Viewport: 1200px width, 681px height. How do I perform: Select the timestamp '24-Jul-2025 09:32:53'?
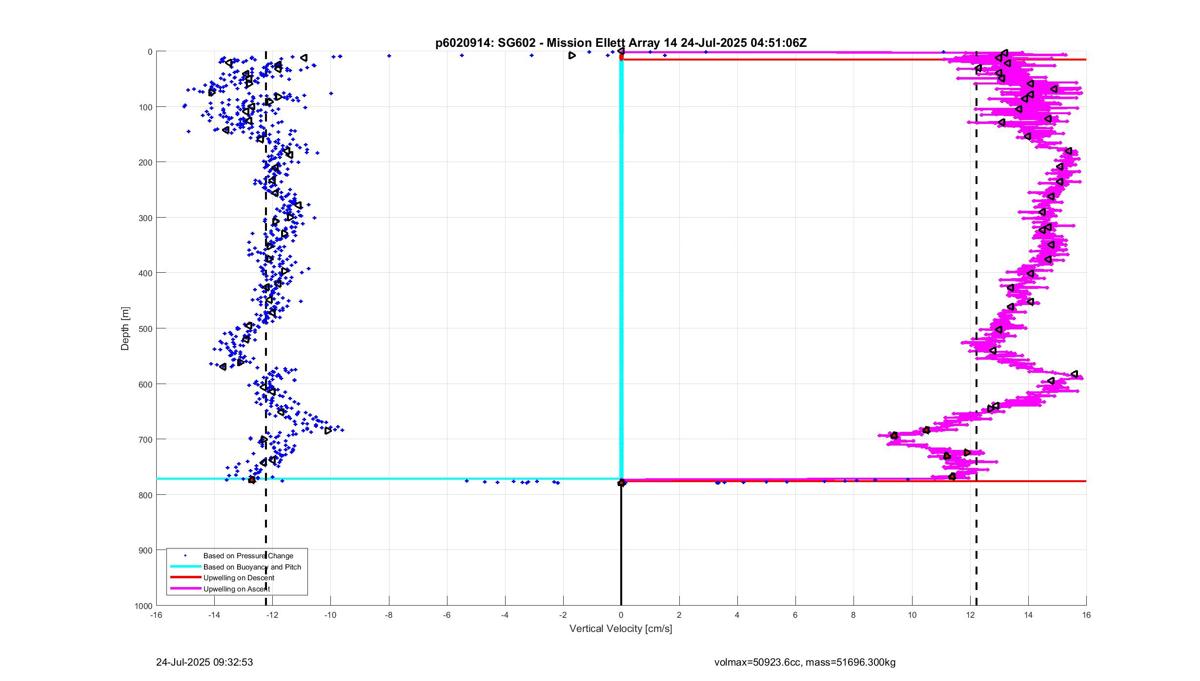tap(205, 662)
